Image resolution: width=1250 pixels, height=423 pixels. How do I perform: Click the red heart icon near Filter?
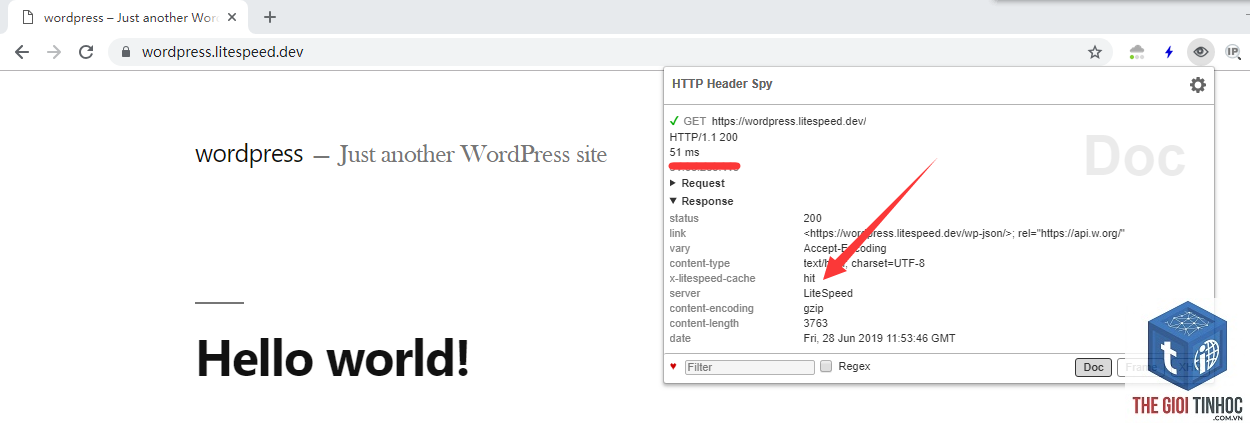[x=673, y=366]
